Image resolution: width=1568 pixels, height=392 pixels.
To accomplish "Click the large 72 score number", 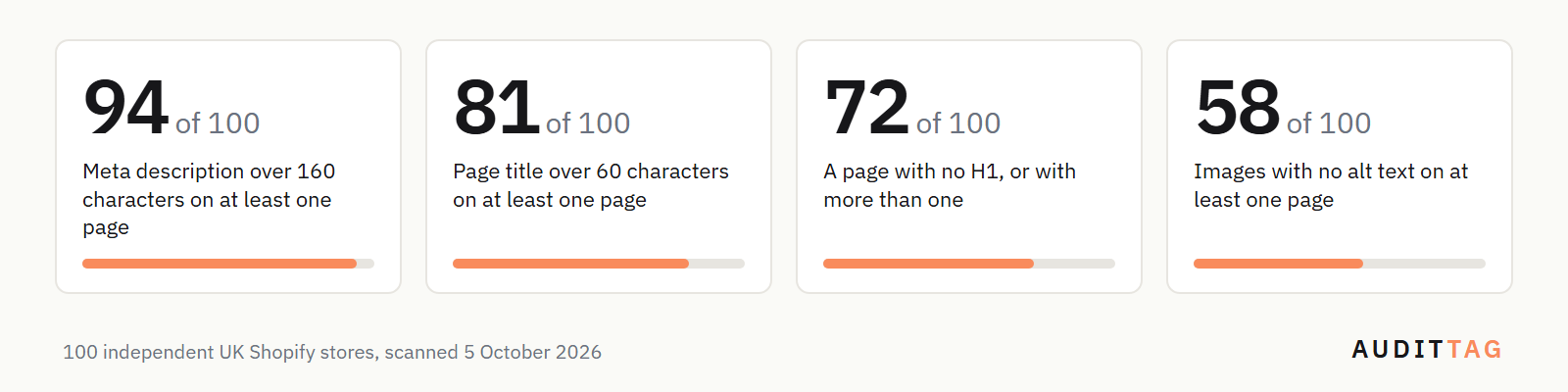I will pos(866,108).
